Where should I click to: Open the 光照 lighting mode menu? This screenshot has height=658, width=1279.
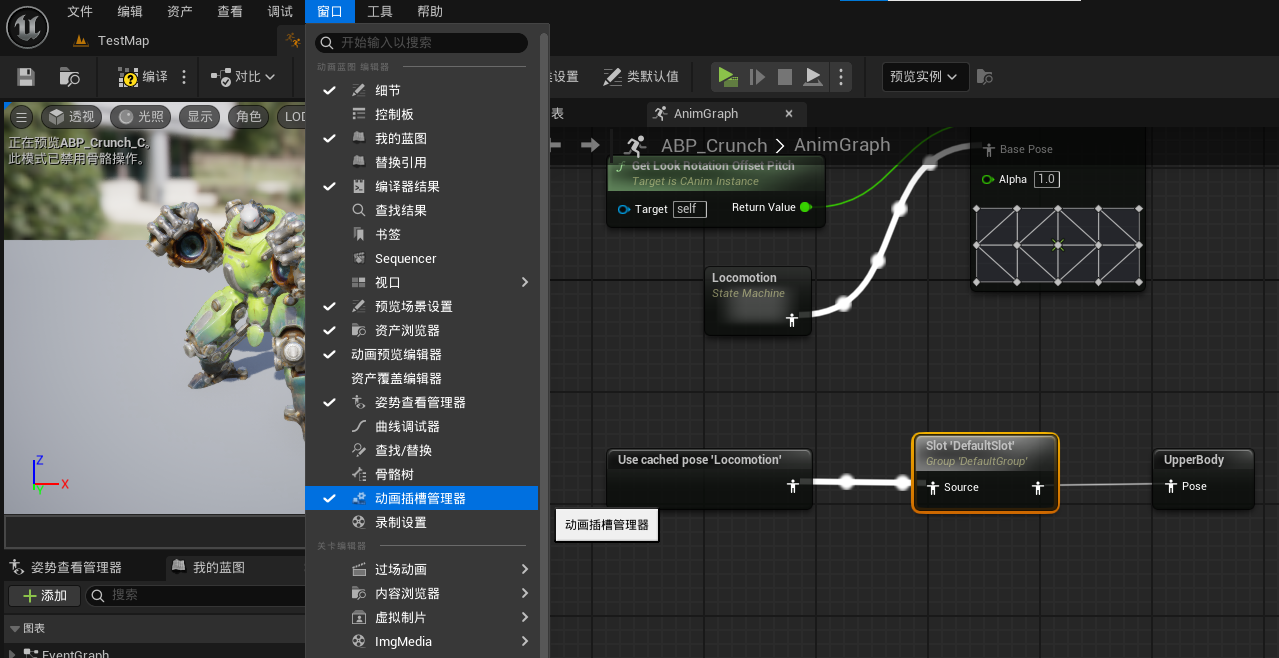pos(141,117)
